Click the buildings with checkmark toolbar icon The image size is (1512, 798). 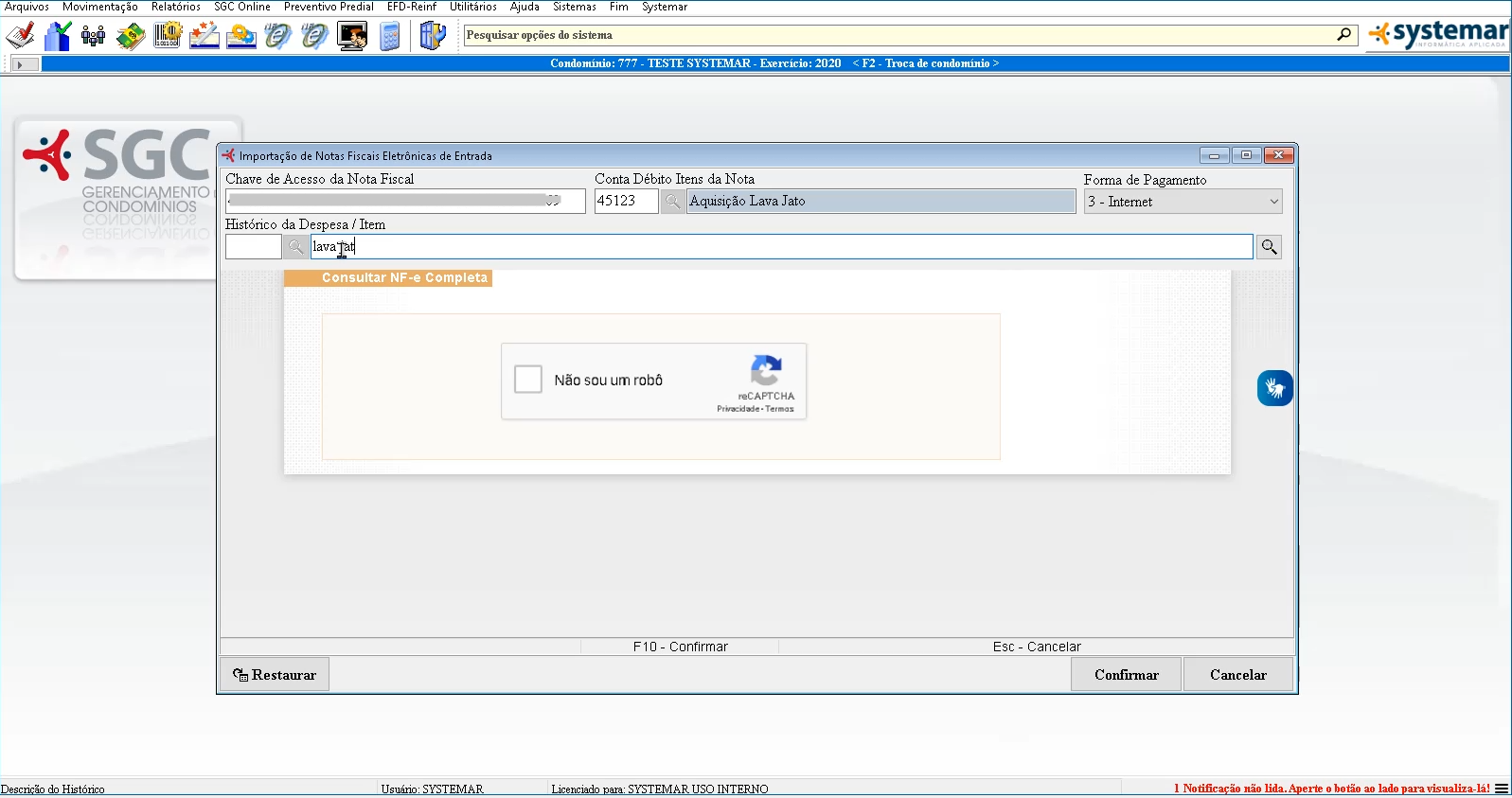58,36
